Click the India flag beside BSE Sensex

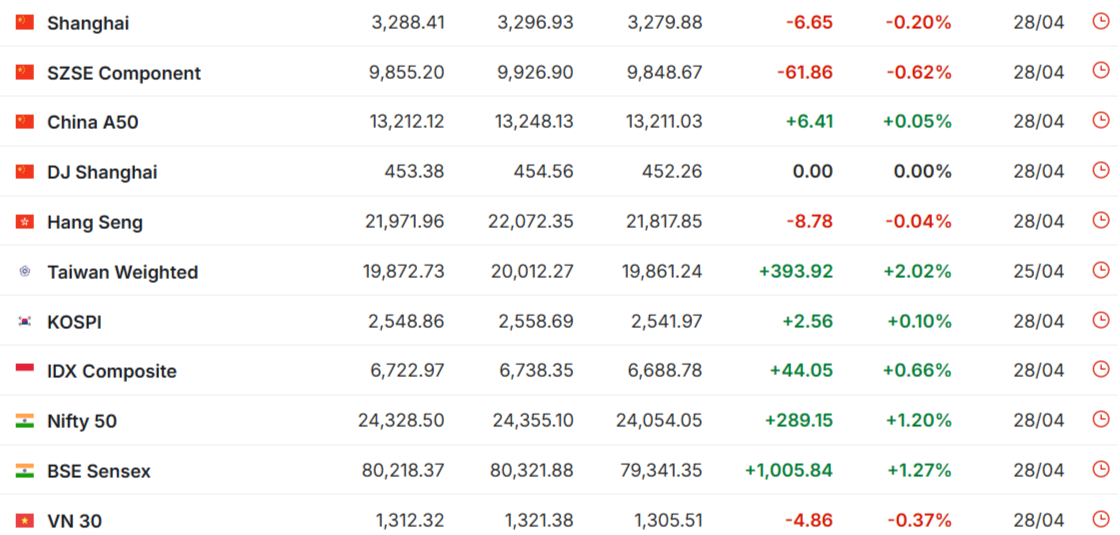(25, 471)
